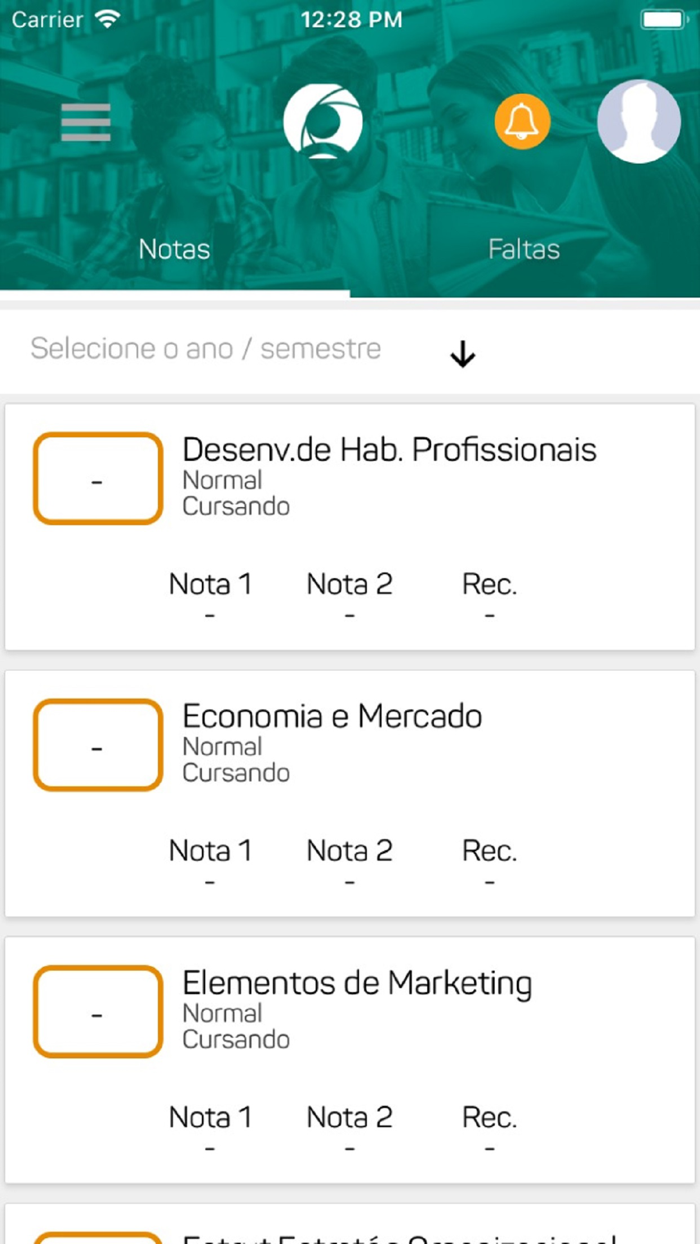The image size is (700, 1244).
Task: Click the grade badge for Desenv.de Hab. Profissionais
Action: click(x=97, y=478)
